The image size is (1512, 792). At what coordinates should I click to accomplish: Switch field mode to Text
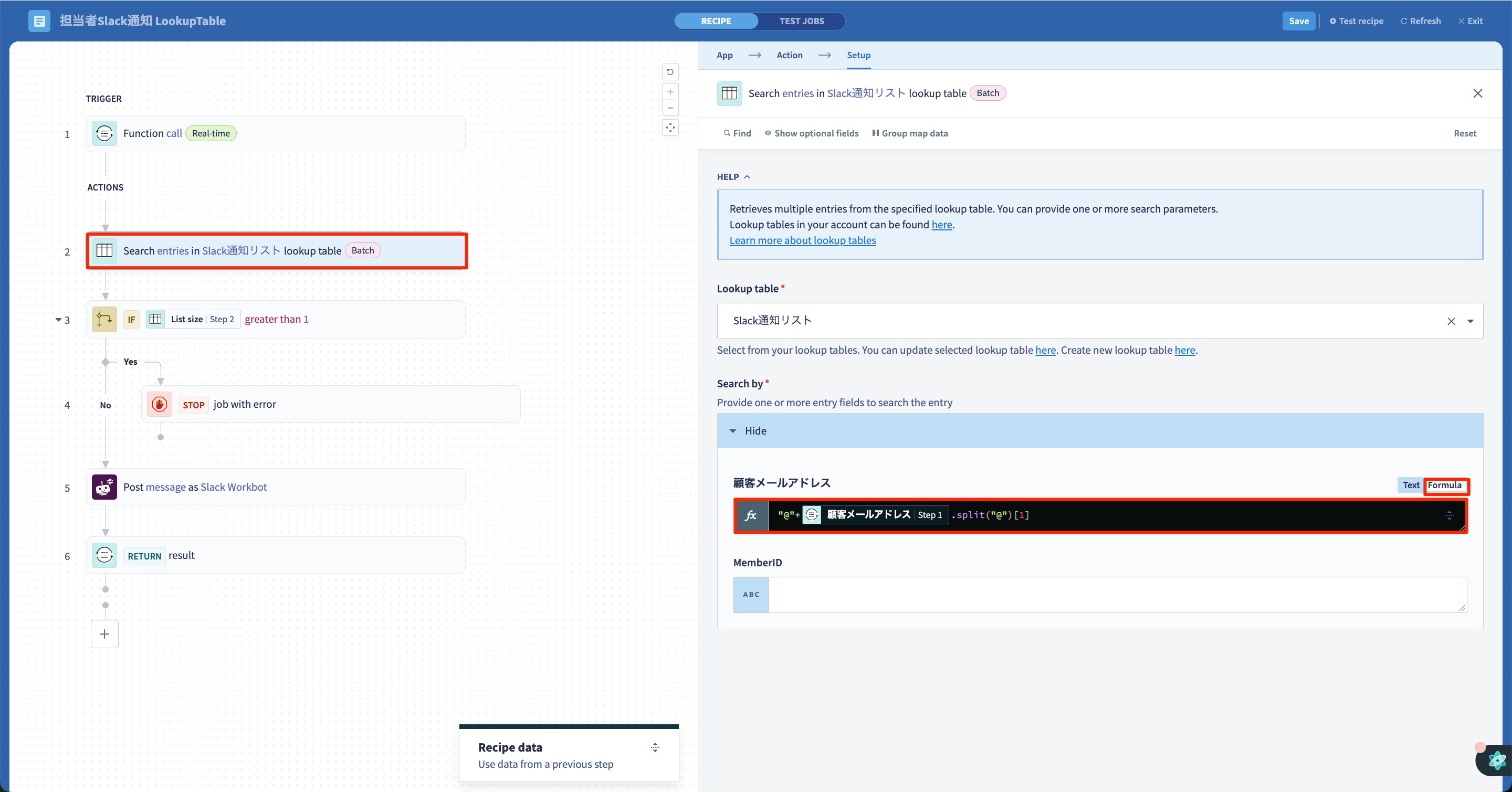pyautogui.click(x=1411, y=485)
